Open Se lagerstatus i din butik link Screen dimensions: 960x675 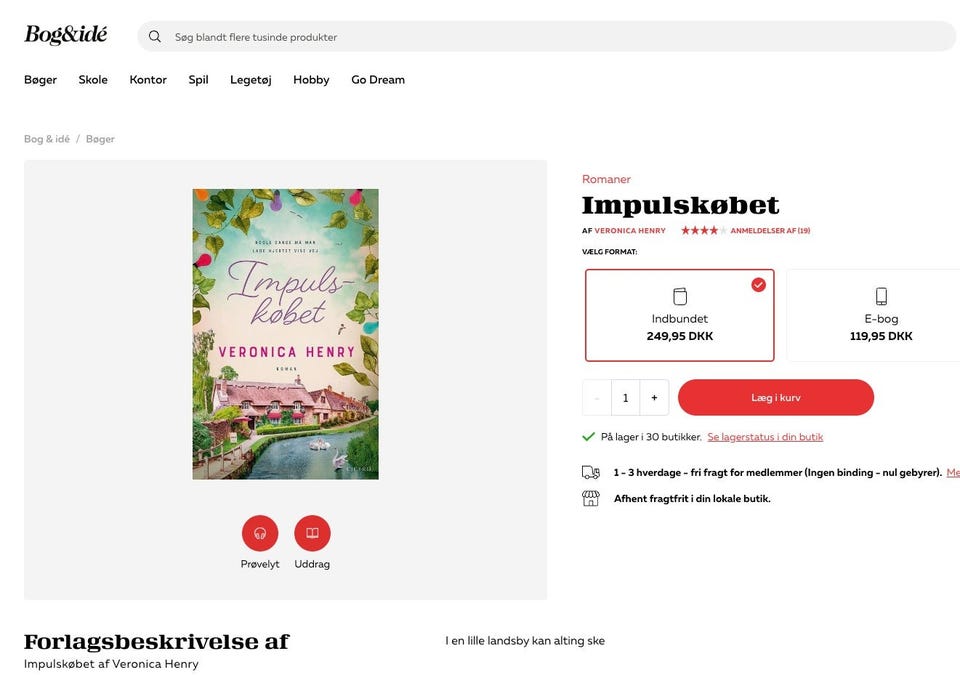coord(765,437)
